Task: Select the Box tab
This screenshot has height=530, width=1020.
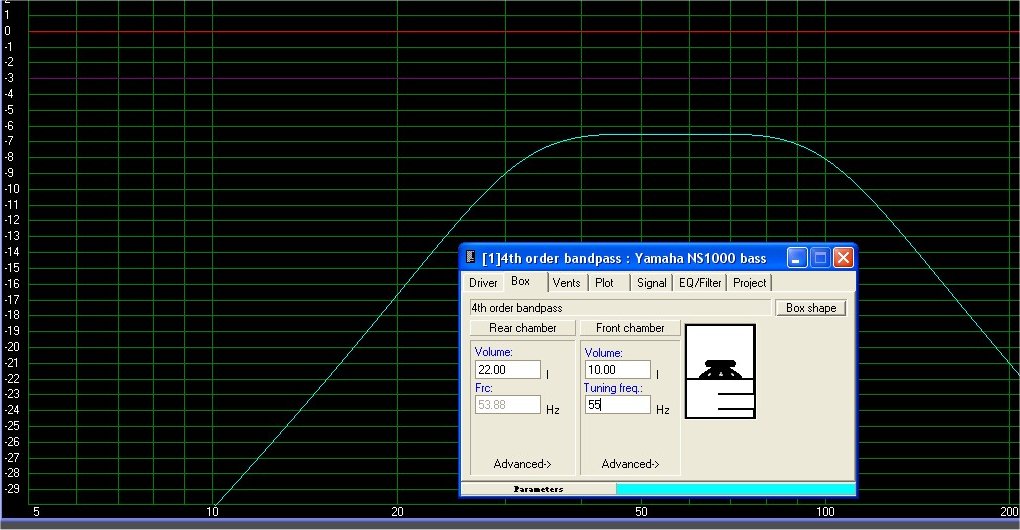Action: pos(520,281)
